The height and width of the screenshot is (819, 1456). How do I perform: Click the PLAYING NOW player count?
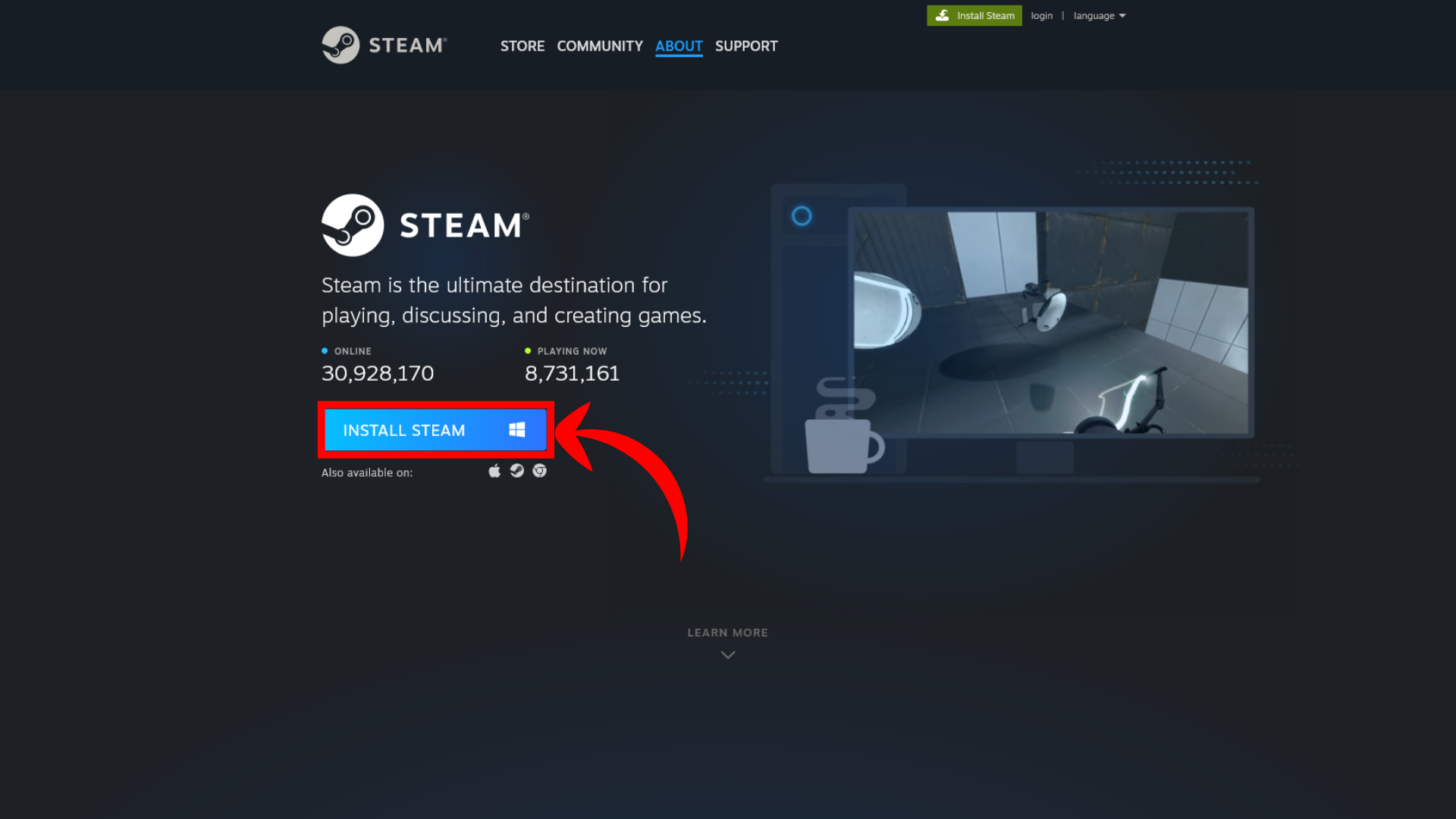point(572,373)
